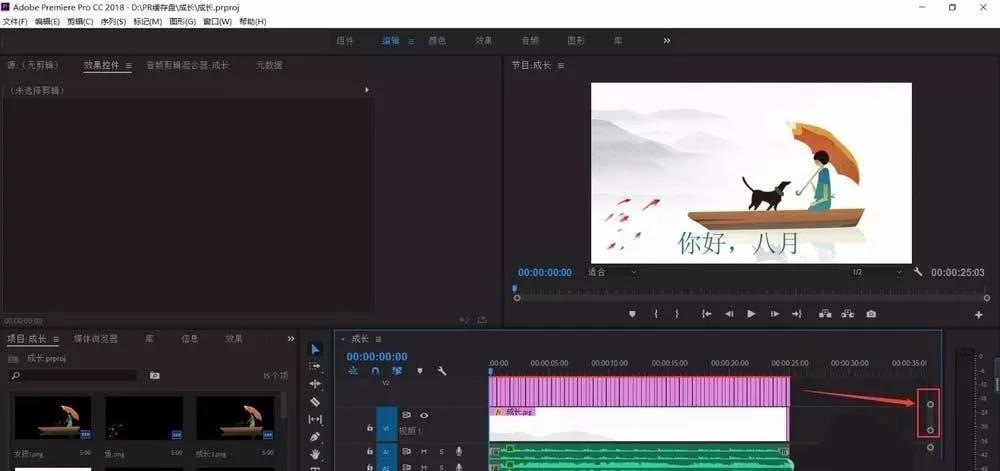Viewport: 1000px width, 471px height.
Task: Select the Track Select Forward tool
Action: click(x=315, y=366)
